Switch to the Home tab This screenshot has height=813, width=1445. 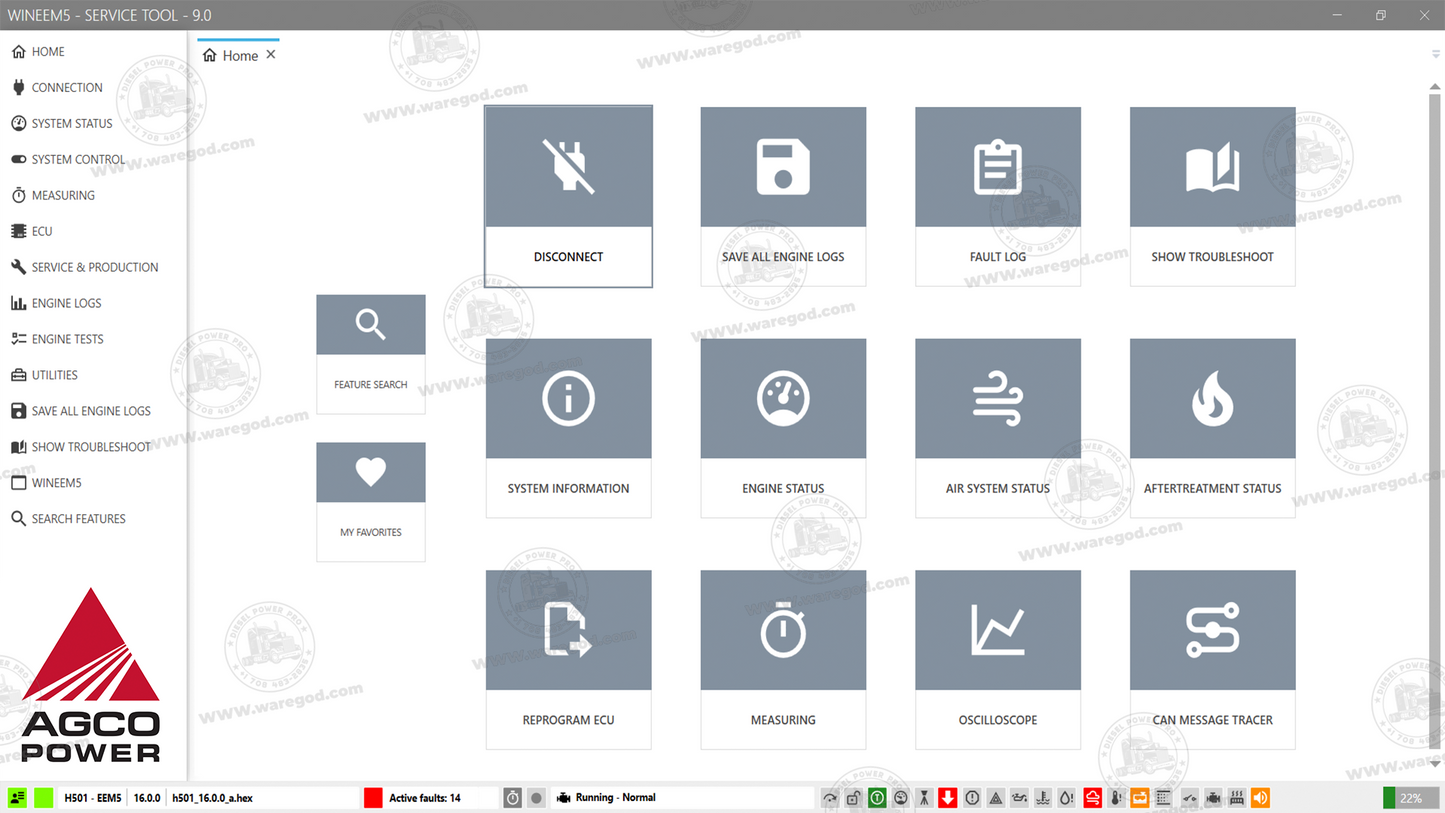click(238, 55)
